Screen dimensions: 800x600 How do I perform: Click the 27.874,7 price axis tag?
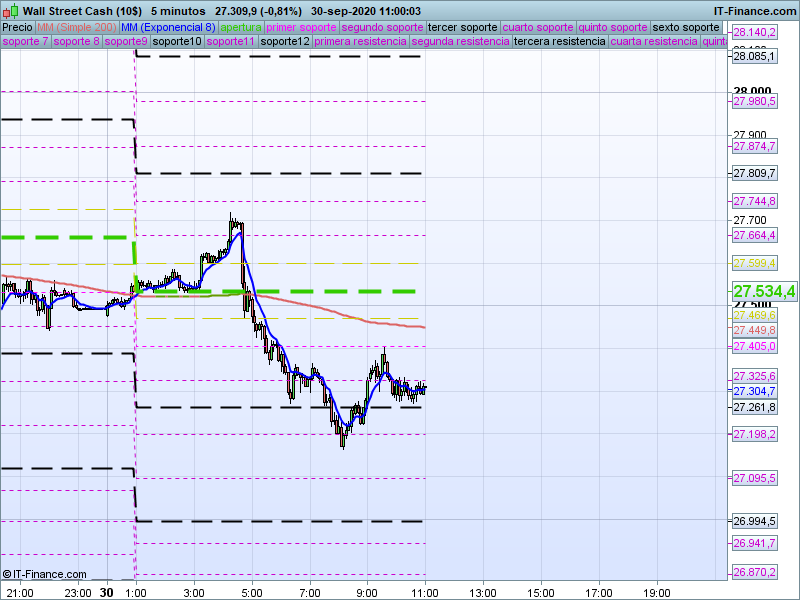(x=755, y=146)
